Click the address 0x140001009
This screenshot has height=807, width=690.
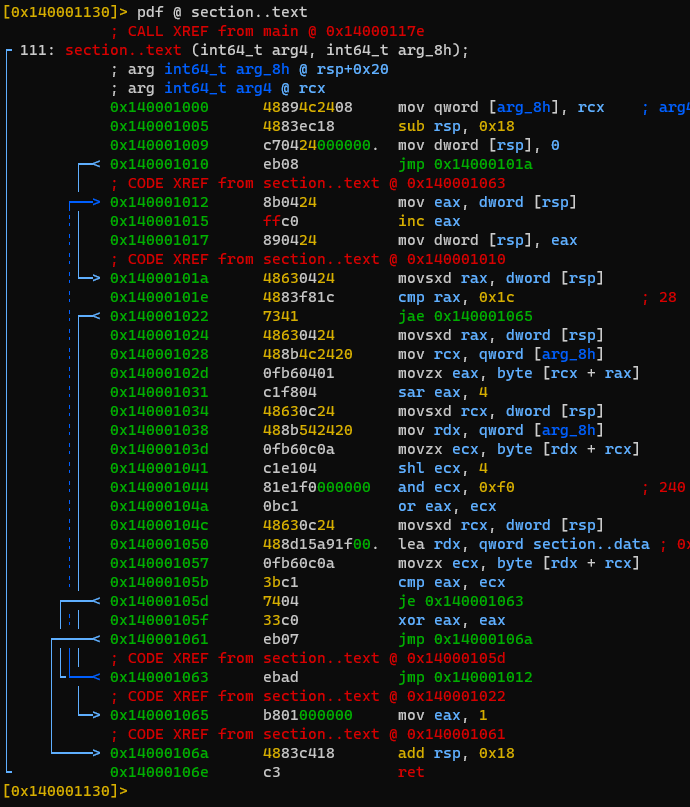click(x=160, y=145)
